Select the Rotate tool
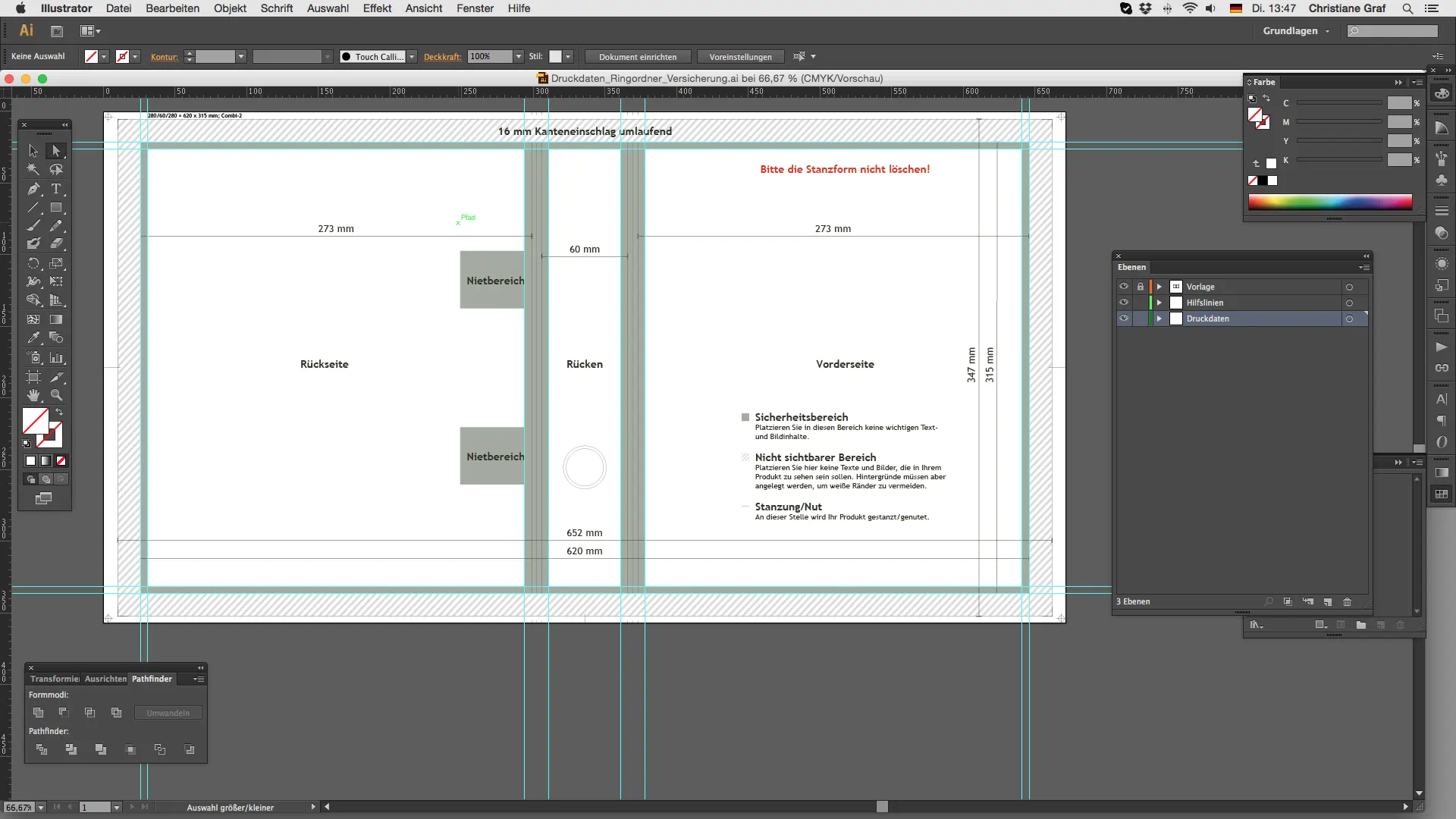The image size is (1456, 819). tap(33, 263)
